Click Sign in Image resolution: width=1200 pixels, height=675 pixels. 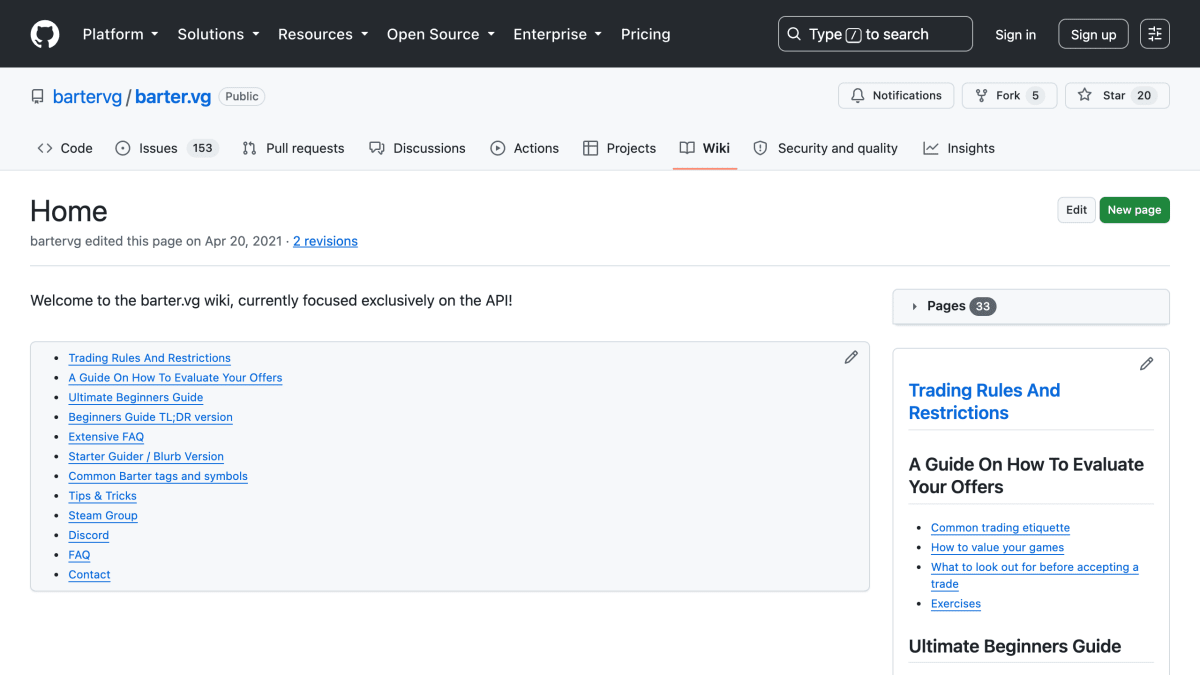(1015, 34)
